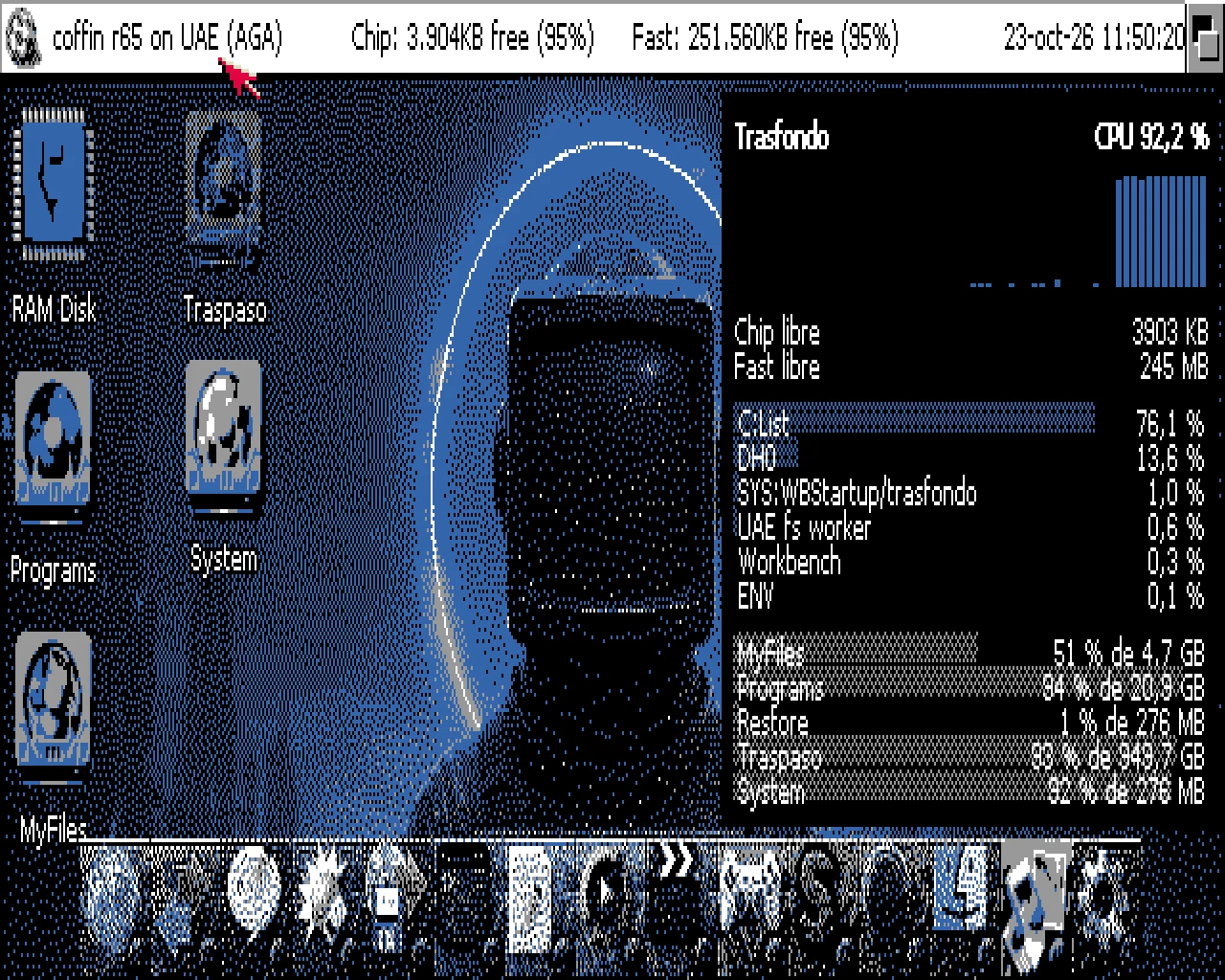The image size is (1225, 980).
Task: Click the logo icon left of the screen title
Action: [22, 37]
